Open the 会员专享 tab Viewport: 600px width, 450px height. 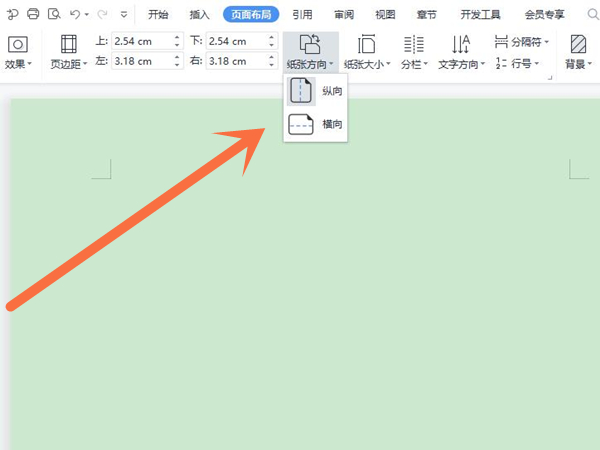coord(544,15)
